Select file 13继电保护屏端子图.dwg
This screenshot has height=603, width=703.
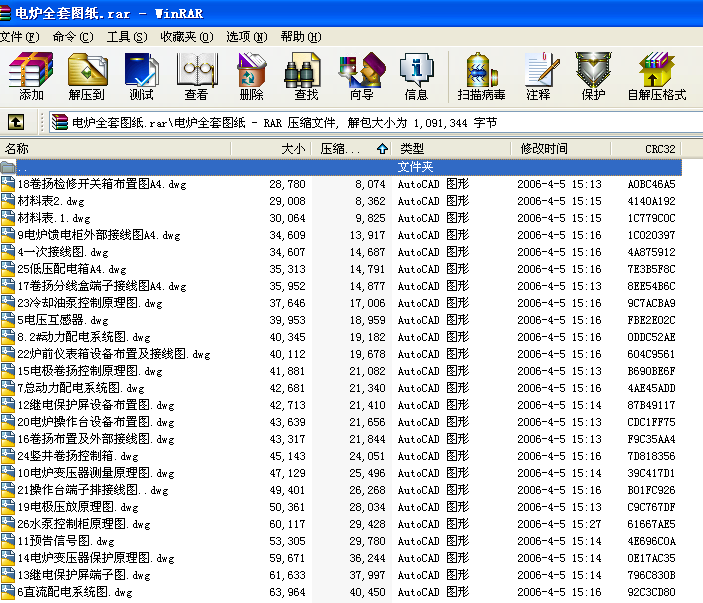tap(84, 576)
